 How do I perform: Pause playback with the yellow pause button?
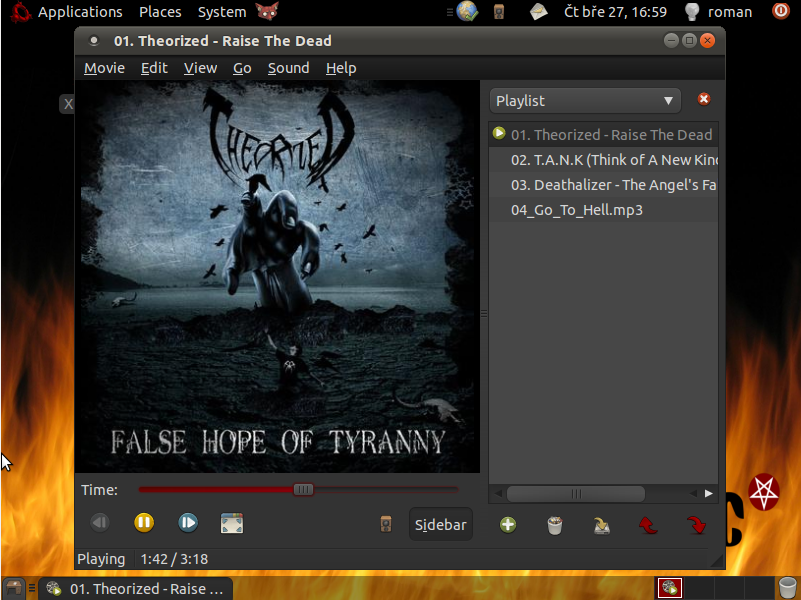pos(144,523)
